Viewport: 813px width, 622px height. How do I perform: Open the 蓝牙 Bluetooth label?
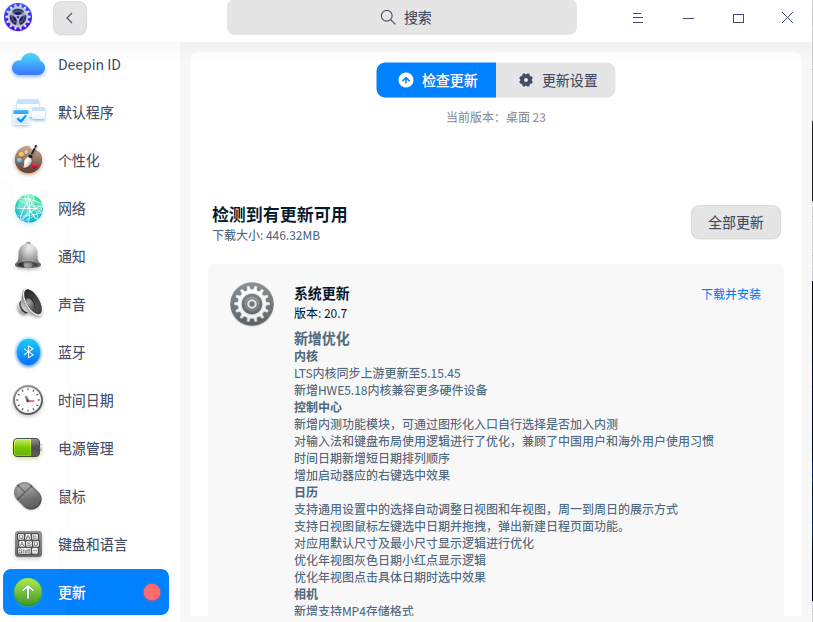[x=72, y=353]
